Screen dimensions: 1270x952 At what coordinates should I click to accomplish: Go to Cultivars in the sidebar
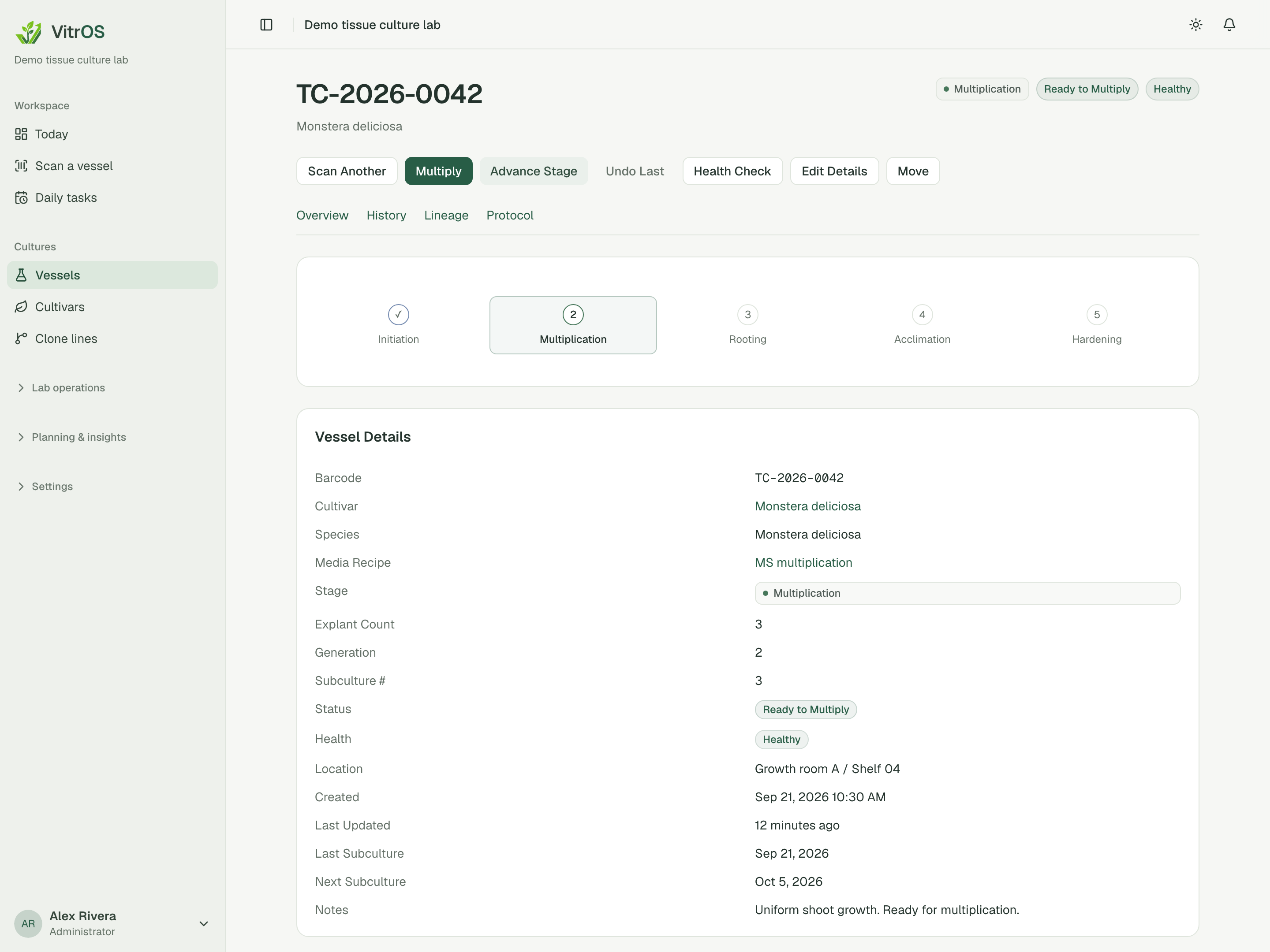coord(112,307)
